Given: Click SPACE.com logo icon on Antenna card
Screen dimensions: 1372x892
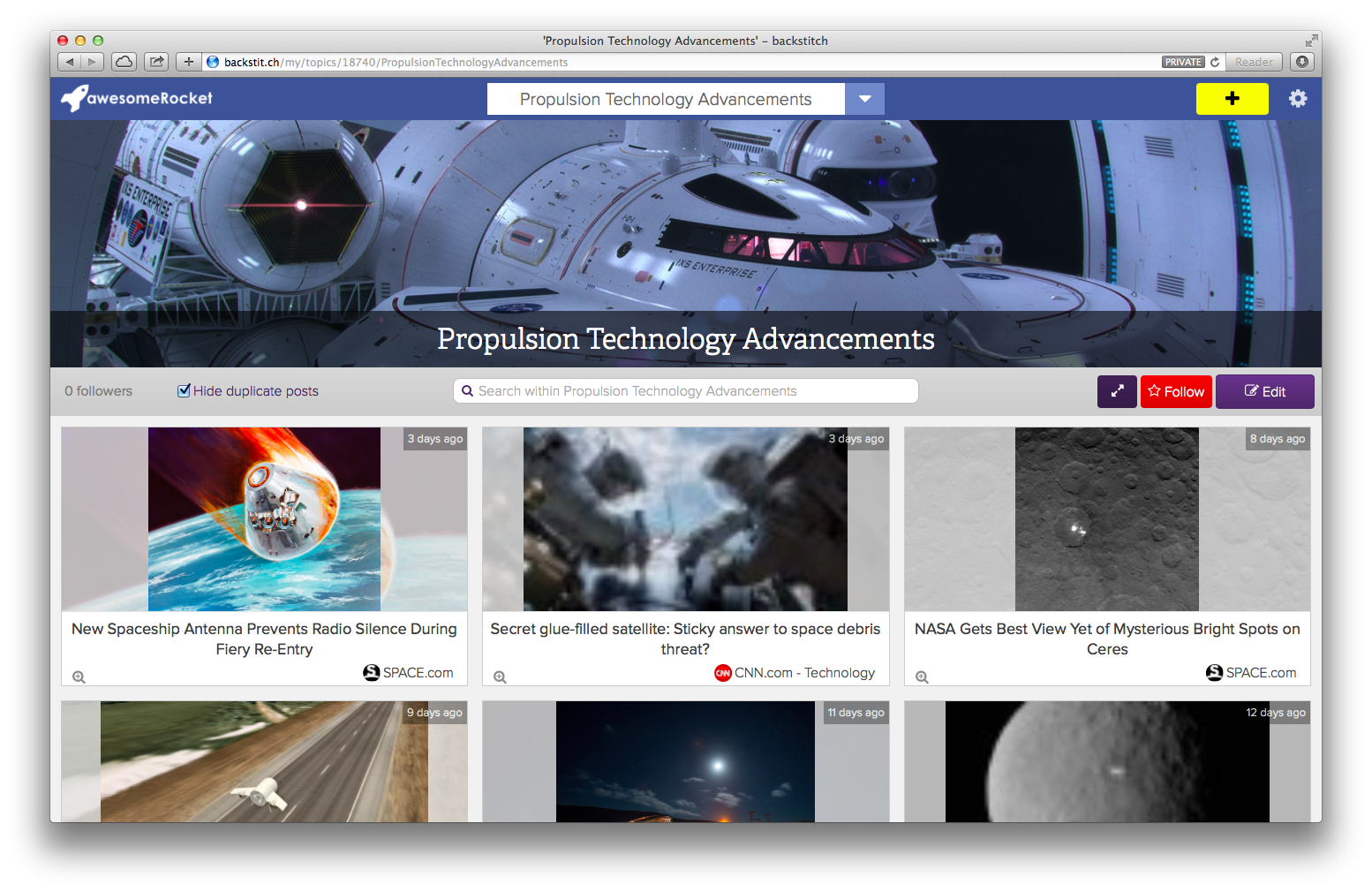Looking at the screenshot, I should click(x=372, y=673).
